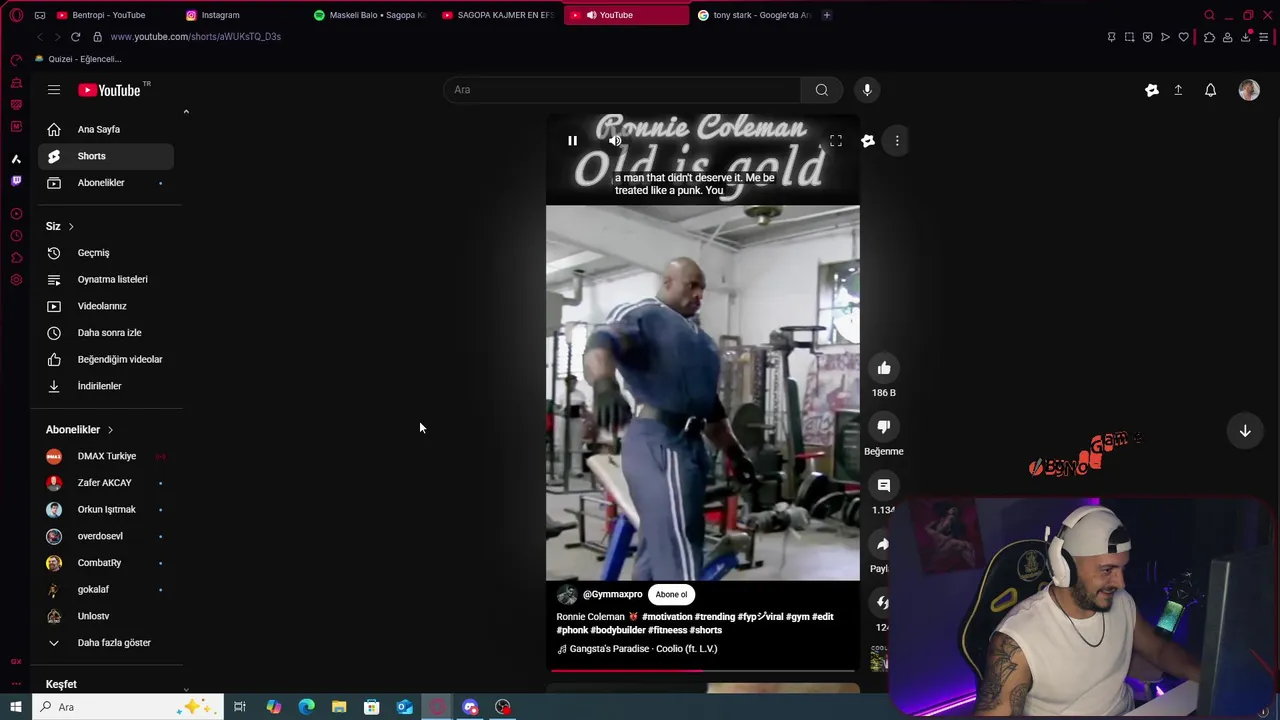Open the Opera menu logo

tap(16, 15)
